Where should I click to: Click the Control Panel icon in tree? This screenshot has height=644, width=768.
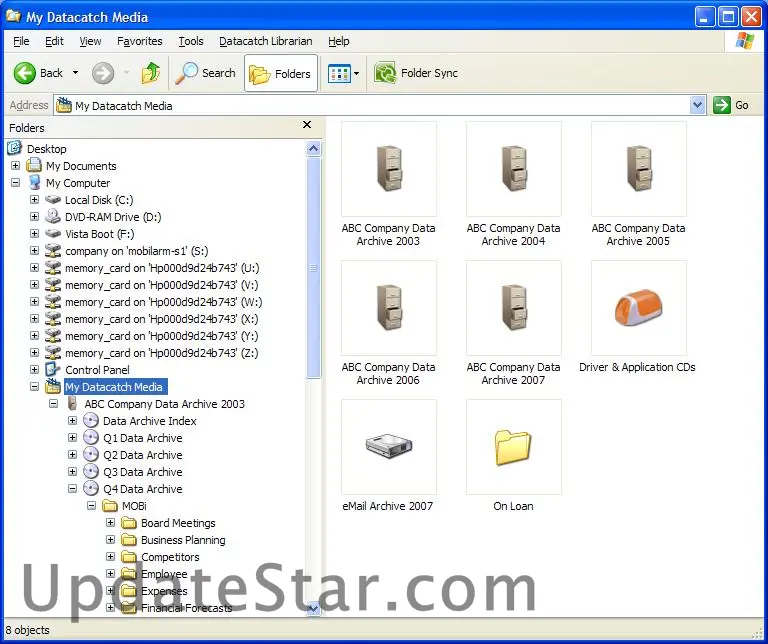click(53, 370)
